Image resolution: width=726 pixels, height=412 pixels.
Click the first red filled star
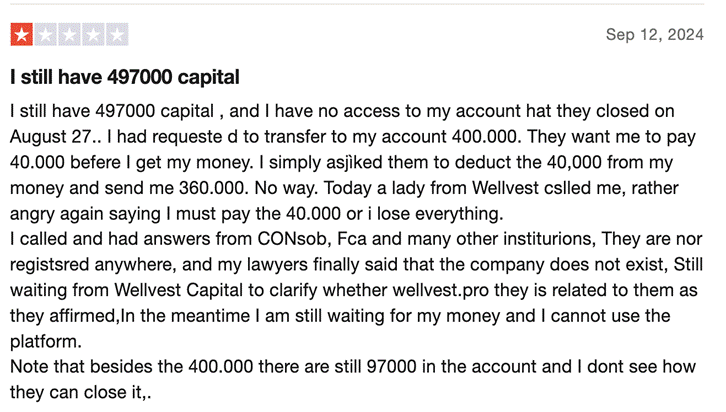coord(21,36)
